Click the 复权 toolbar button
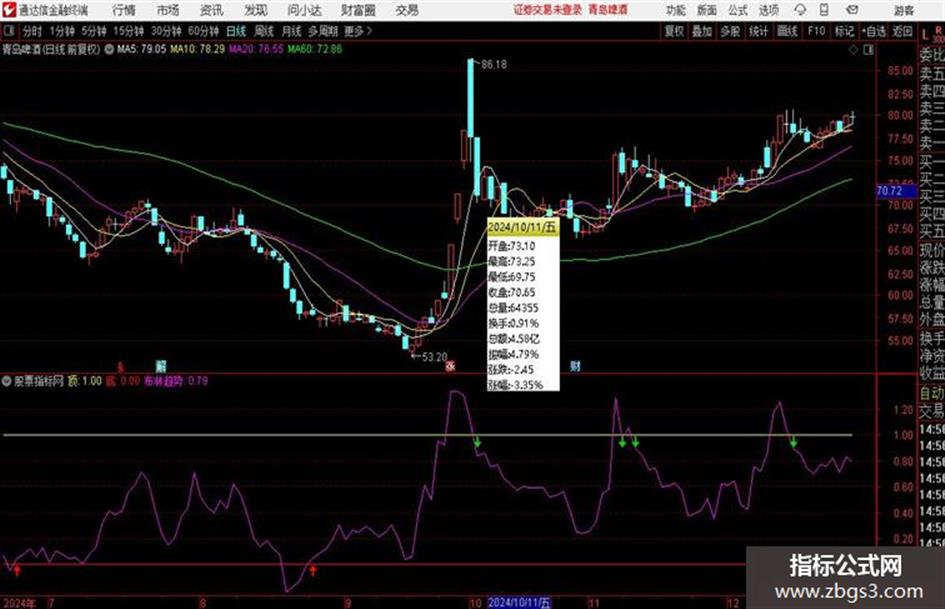This screenshot has width=945, height=609. pyautogui.click(x=674, y=31)
